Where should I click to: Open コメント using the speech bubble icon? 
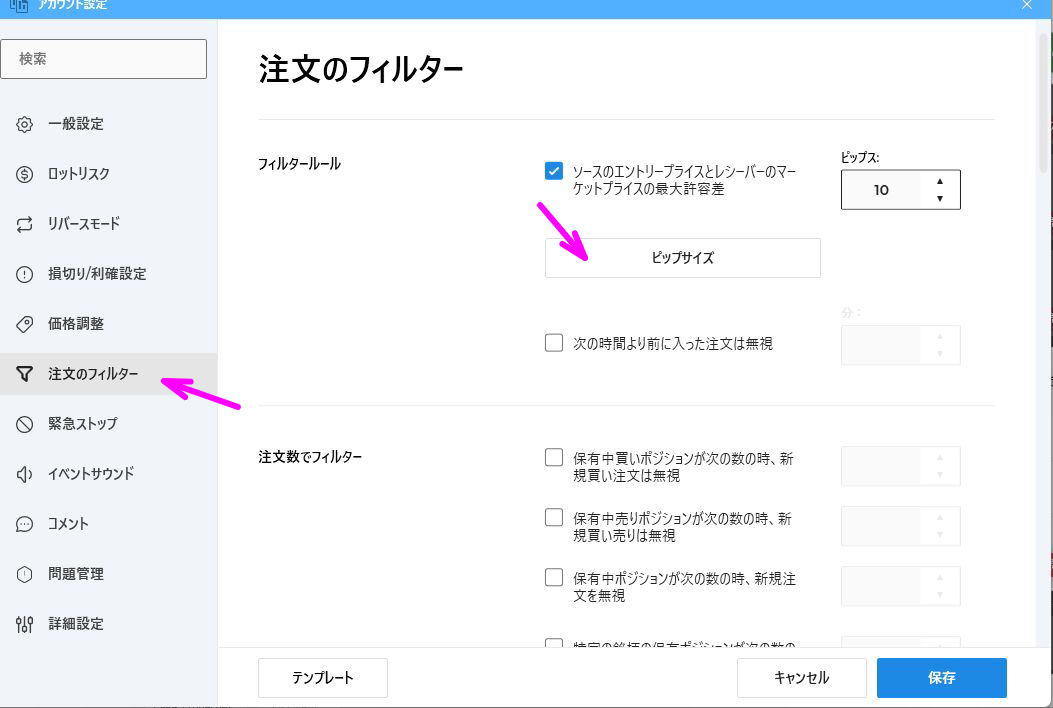coord(24,523)
